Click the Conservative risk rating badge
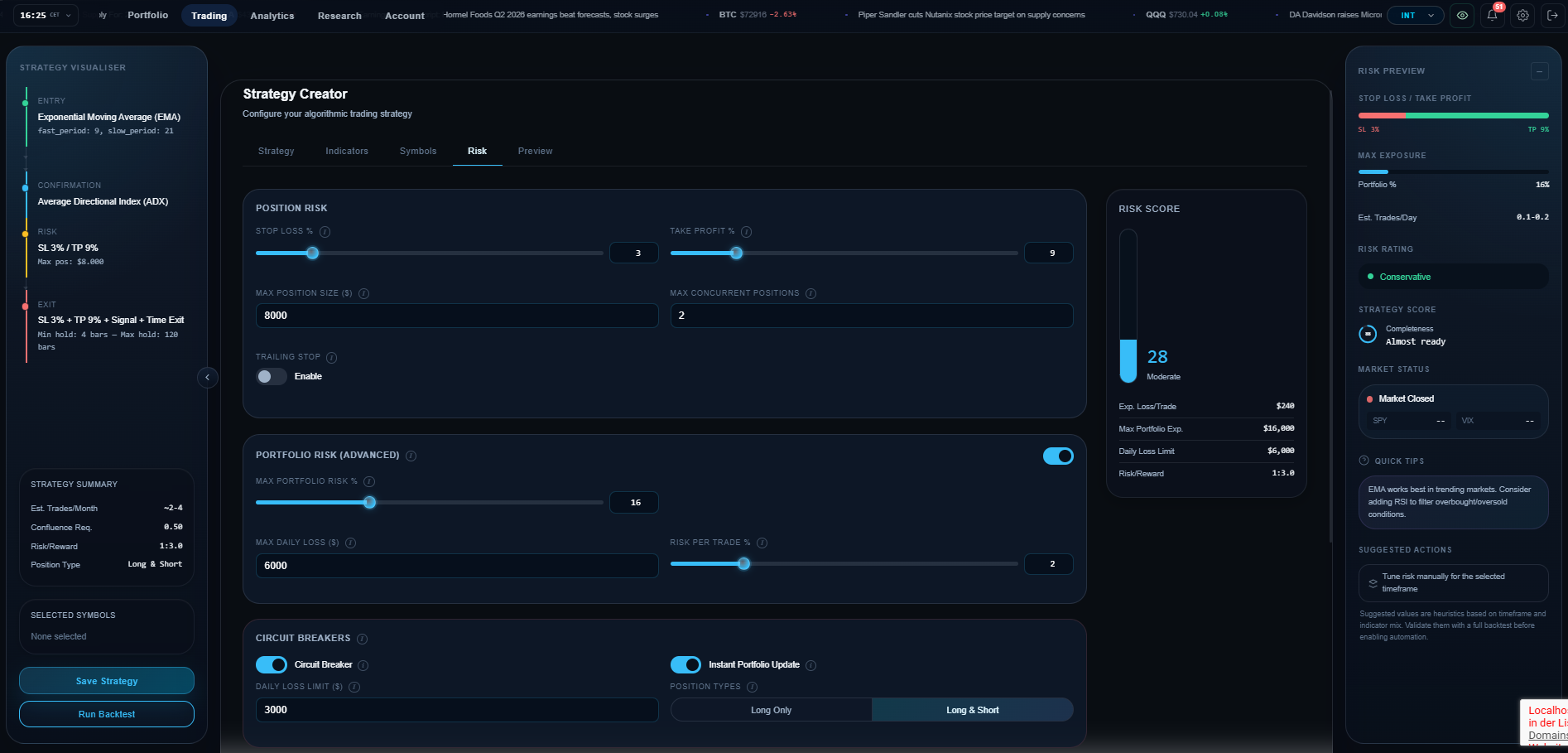This screenshot has width=1568, height=753. pyautogui.click(x=1453, y=277)
